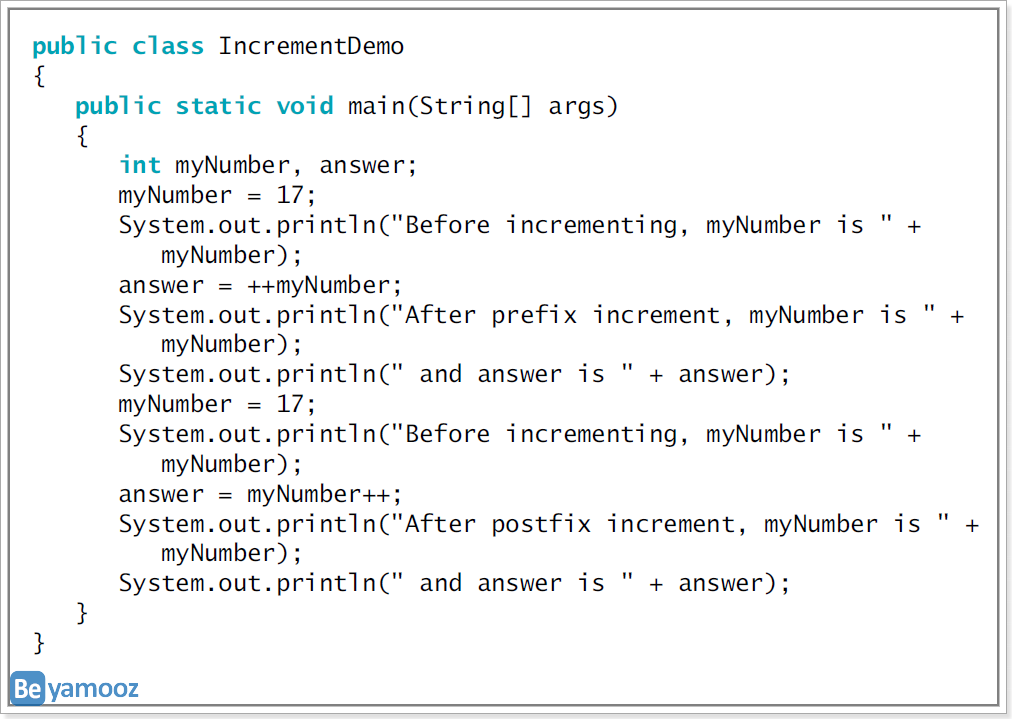This screenshot has height=719, width=1012.
Task: Click 'myNumber, answer;' variable names
Action: (296, 166)
